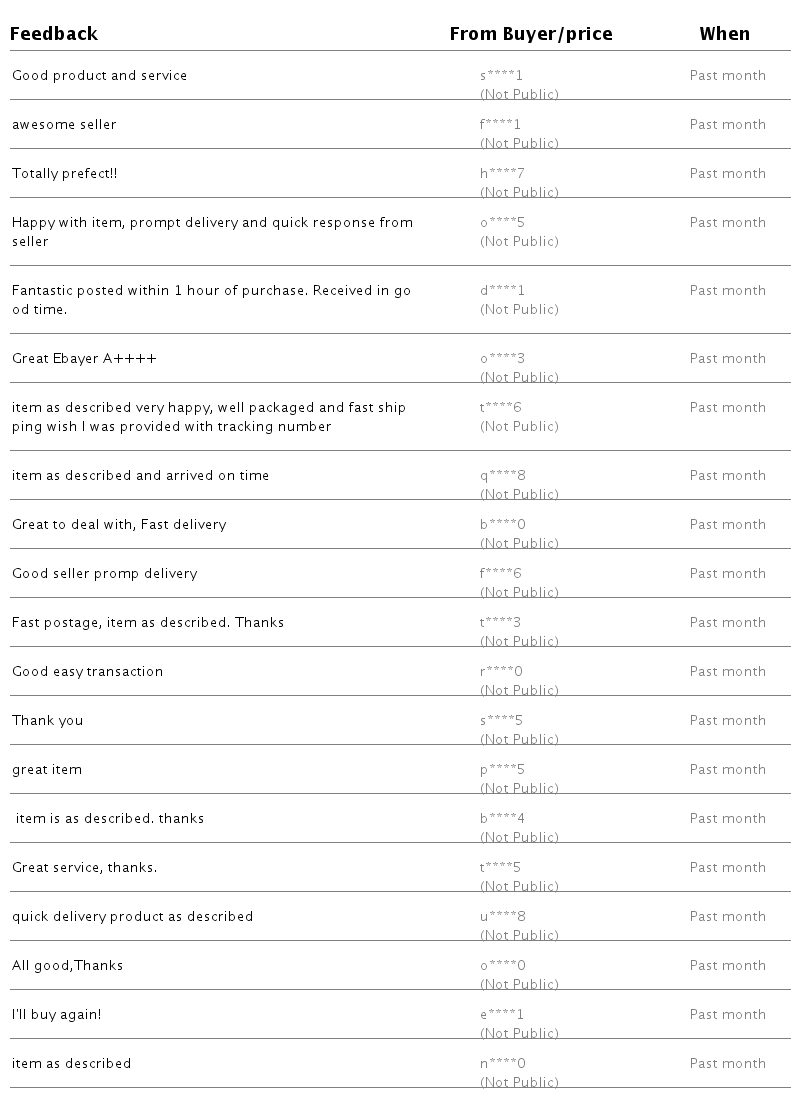Click the 'I'll buy again!' feedback
Image resolution: width=800 pixels, height=1107 pixels.
point(56,1015)
